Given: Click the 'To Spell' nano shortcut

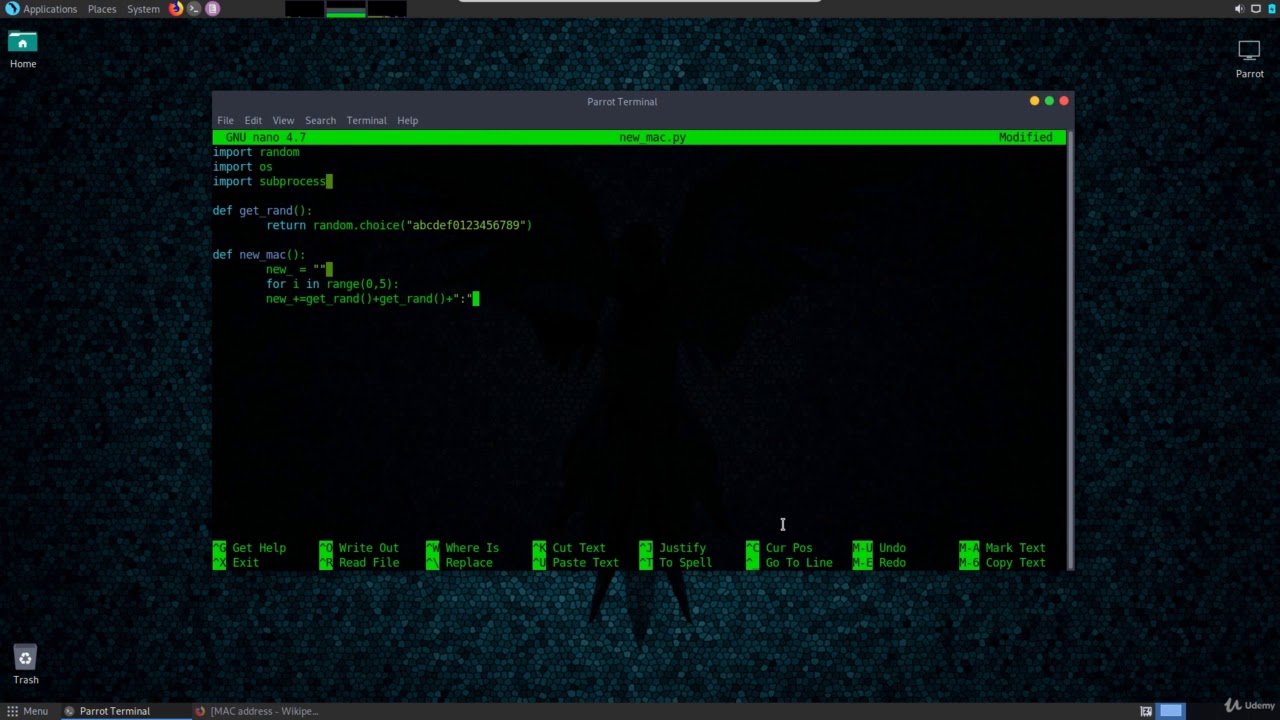Looking at the screenshot, I should [675, 563].
